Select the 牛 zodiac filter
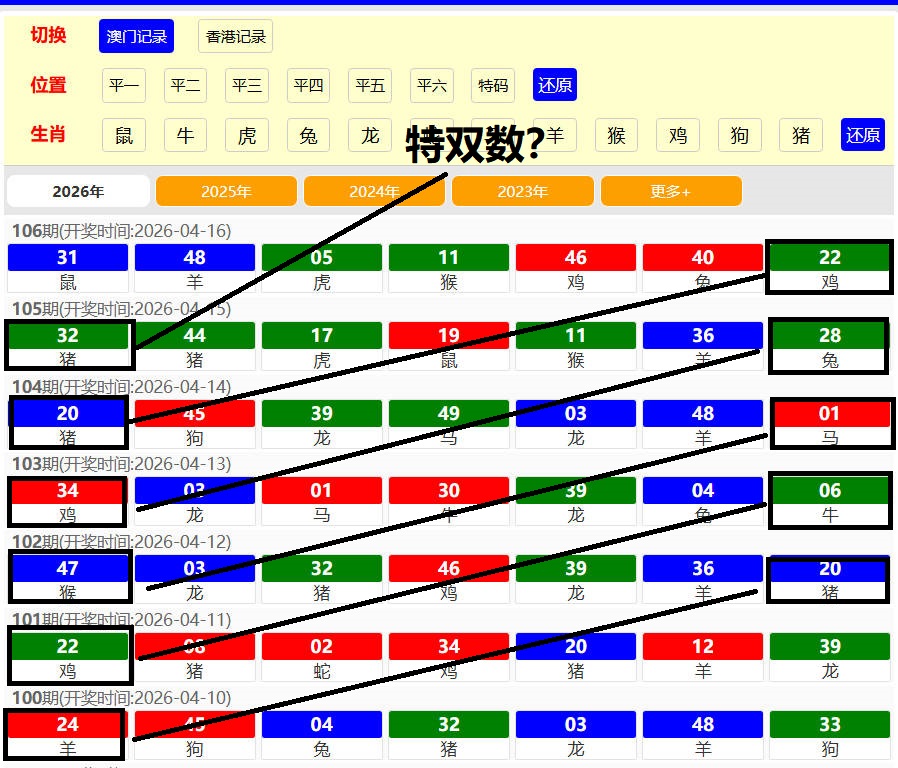The image size is (898, 768). pyautogui.click(x=185, y=135)
